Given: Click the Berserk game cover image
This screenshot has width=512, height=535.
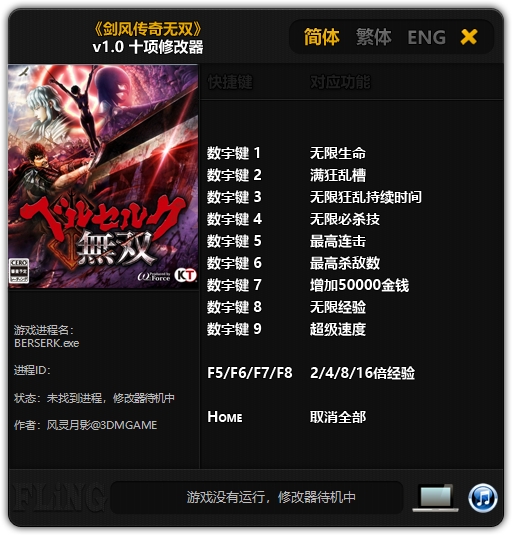Looking at the screenshot, I should pyautogui.click(x=103, y=176).
